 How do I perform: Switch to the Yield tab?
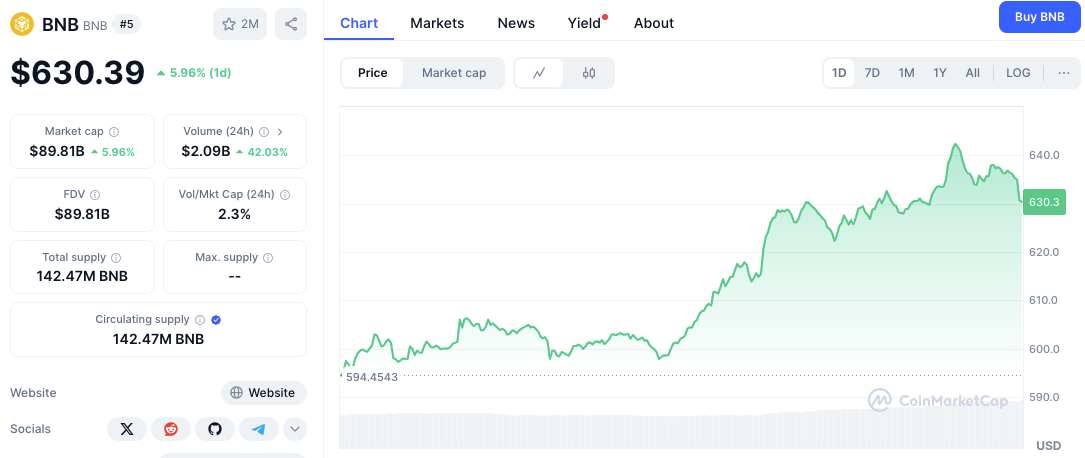[585, 23]
